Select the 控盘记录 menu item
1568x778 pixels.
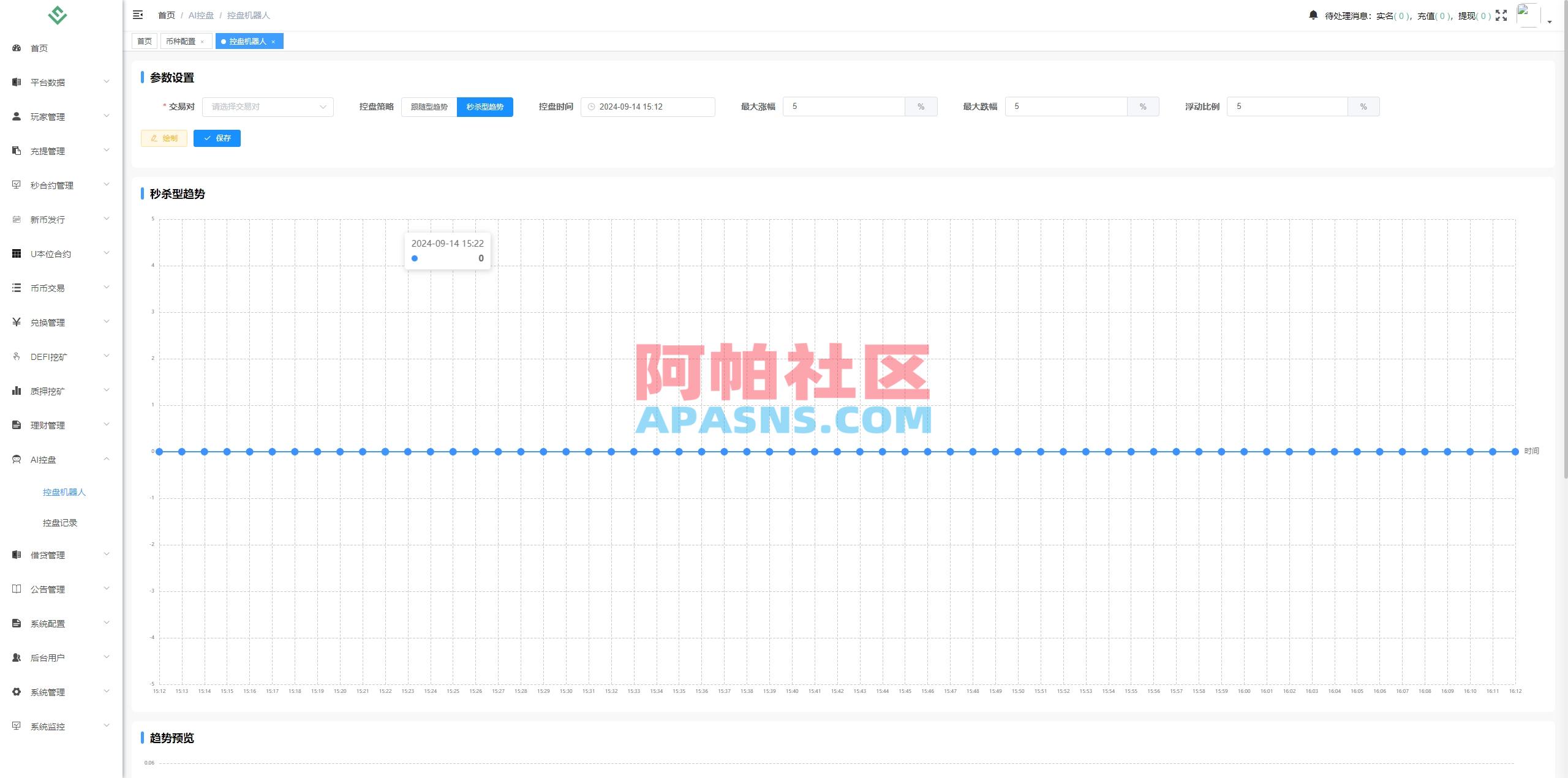point(59,523)
